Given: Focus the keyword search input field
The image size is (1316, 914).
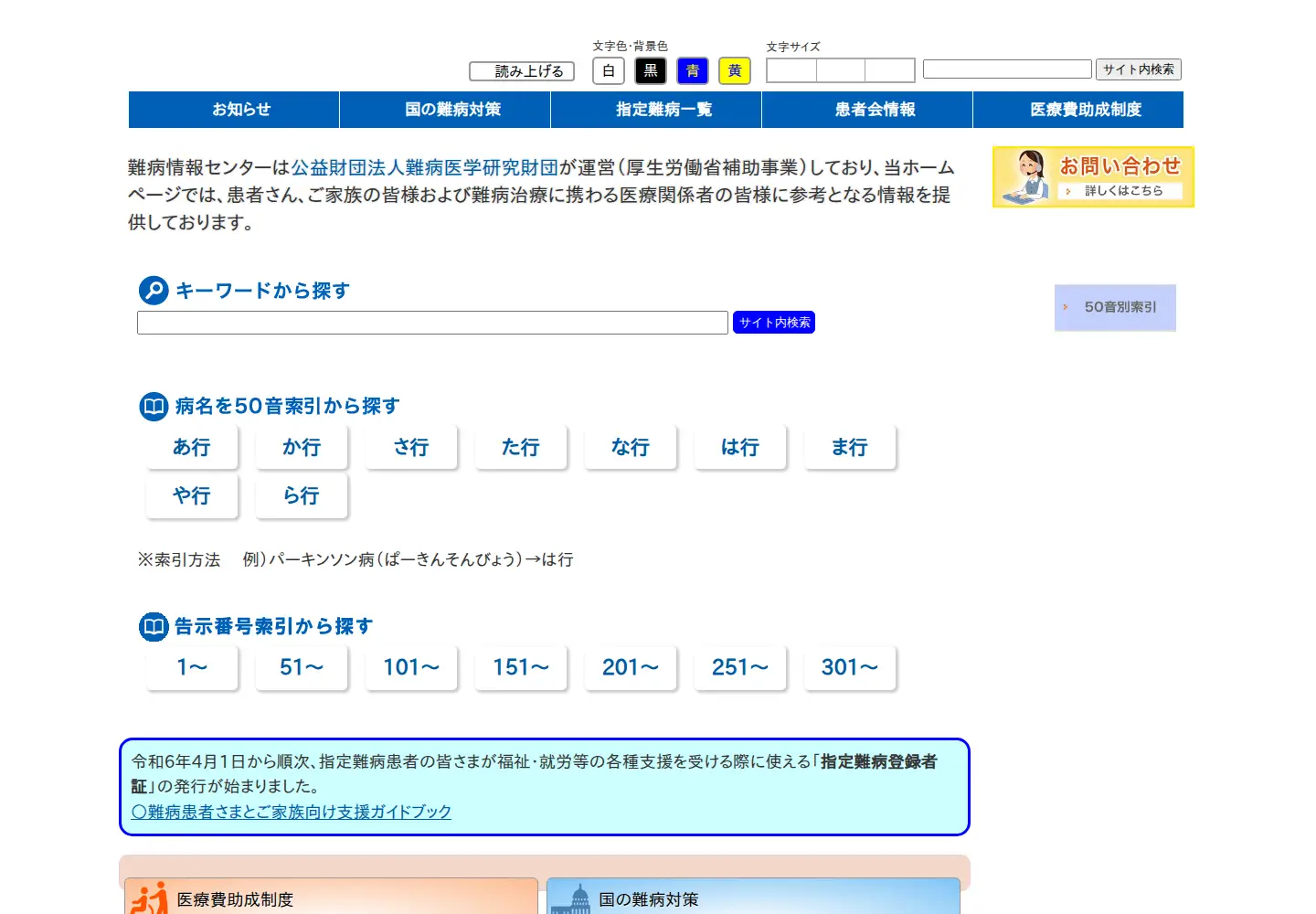Looking at the screenshot, I should pyautogui.click(x=432, y=323).
